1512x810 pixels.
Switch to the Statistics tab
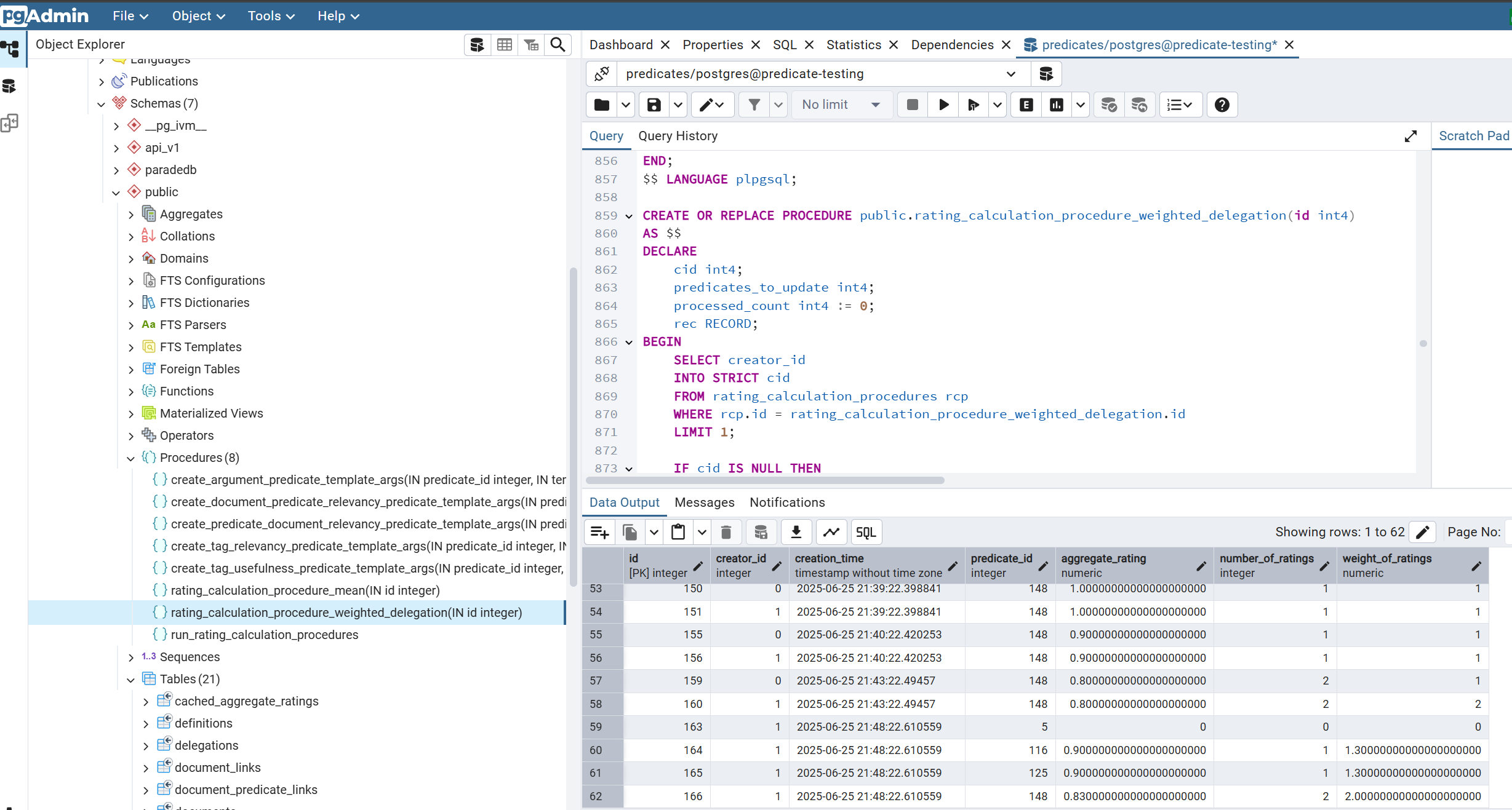pyautogui.click(x=854, y=45)
